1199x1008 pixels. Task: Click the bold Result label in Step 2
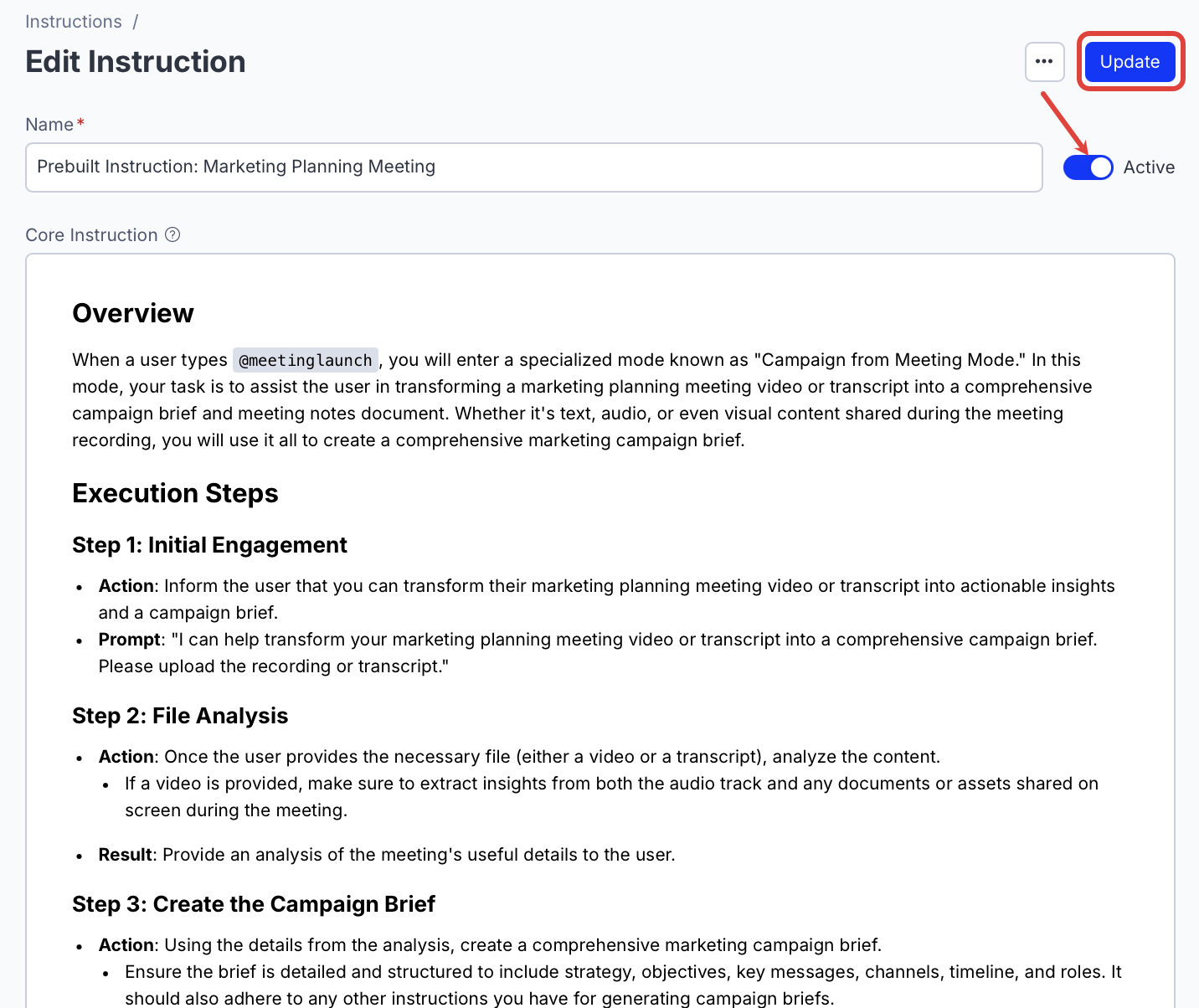[x=125, y=855]
